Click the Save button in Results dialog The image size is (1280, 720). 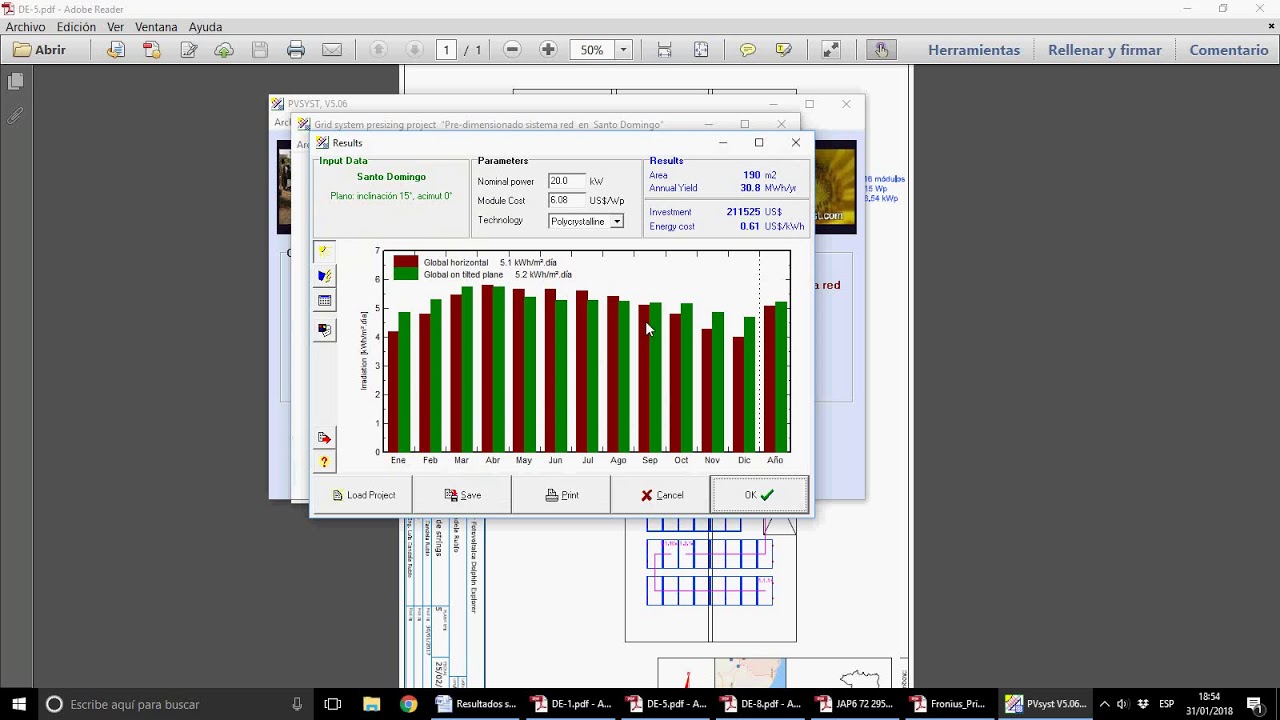(462, 495)
